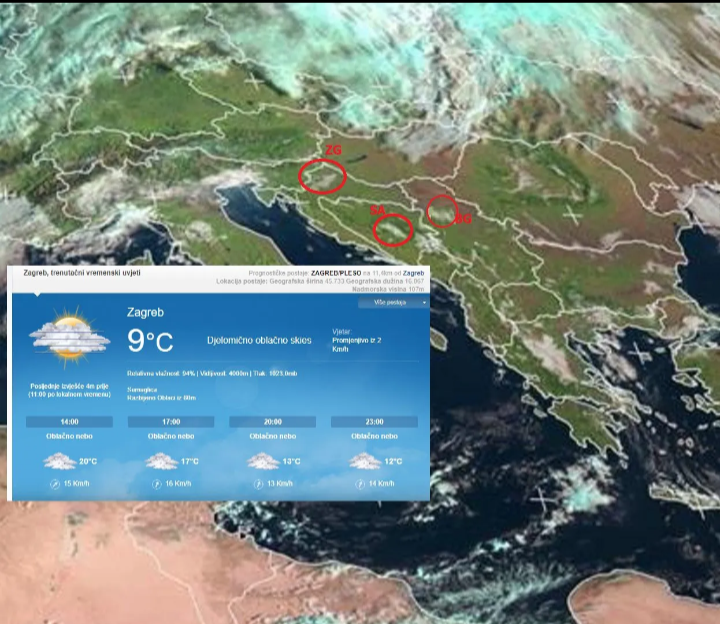Select the 17:00 forecast time header

tap(171, 422)
